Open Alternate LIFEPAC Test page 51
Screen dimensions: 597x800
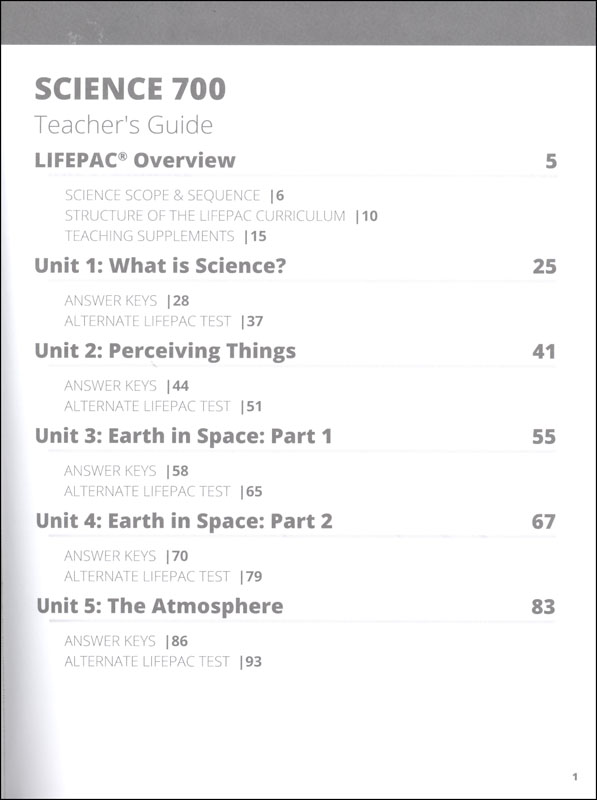point(163,407)
